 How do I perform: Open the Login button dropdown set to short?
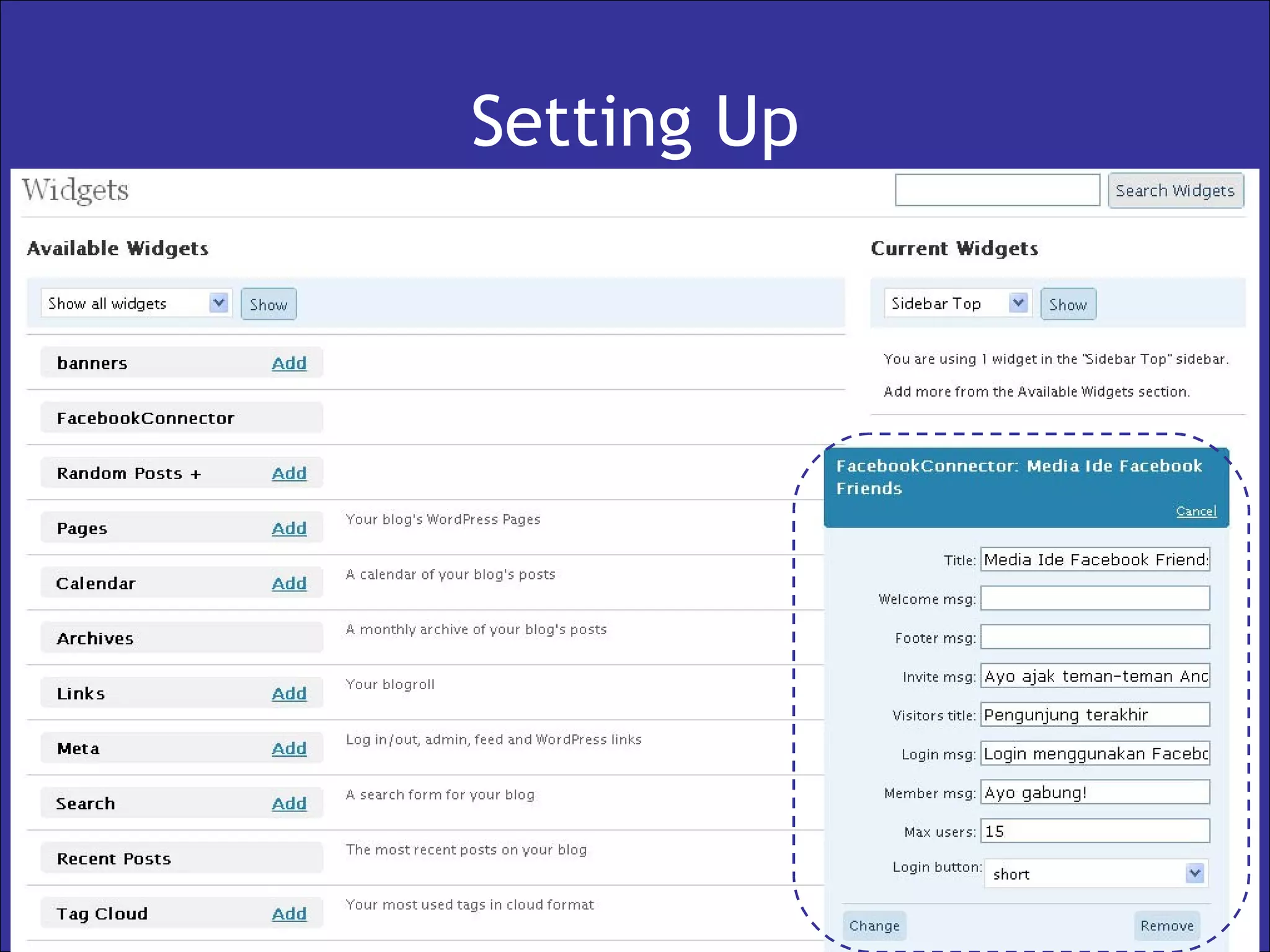[1095, 874]
